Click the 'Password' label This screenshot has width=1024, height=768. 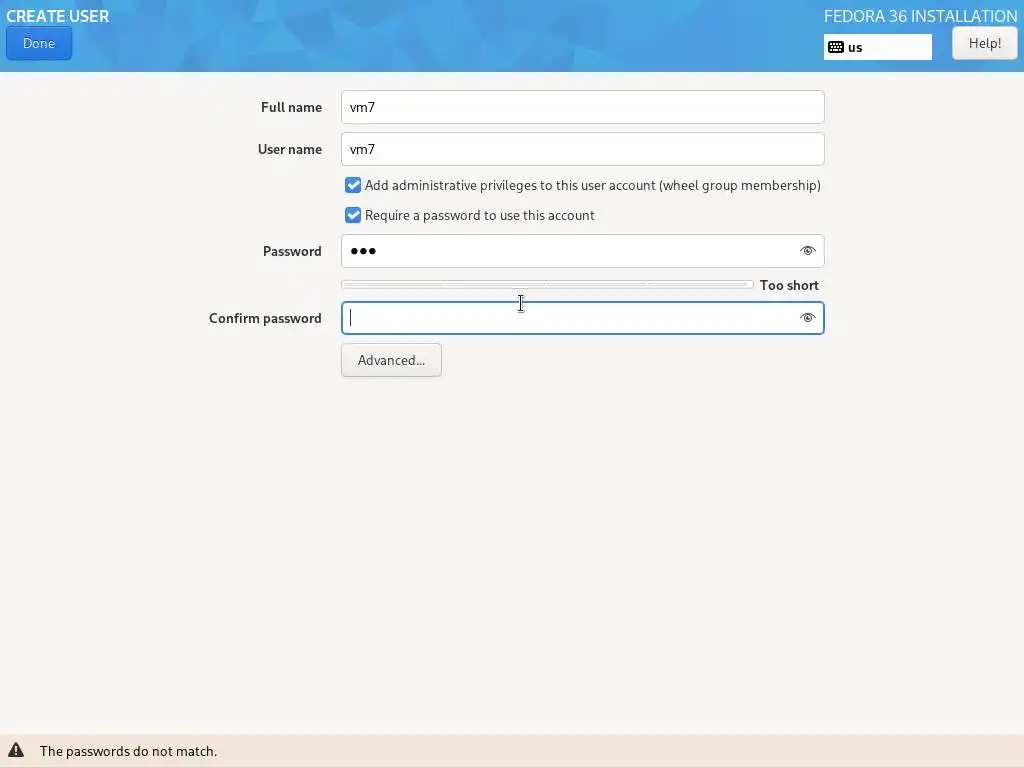[292, 251]
